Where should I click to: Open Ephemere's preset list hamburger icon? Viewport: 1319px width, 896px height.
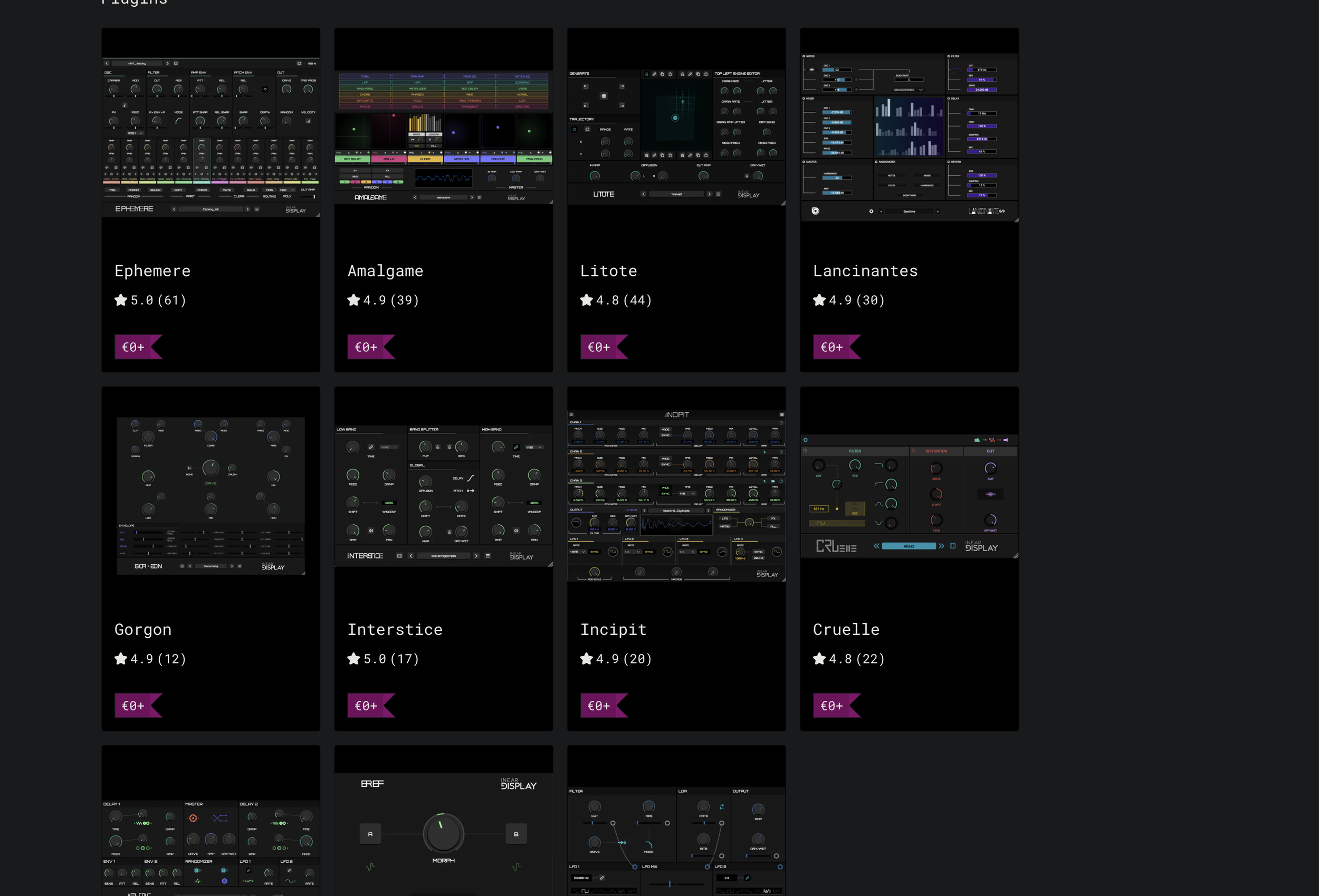(x=256, y=209)
